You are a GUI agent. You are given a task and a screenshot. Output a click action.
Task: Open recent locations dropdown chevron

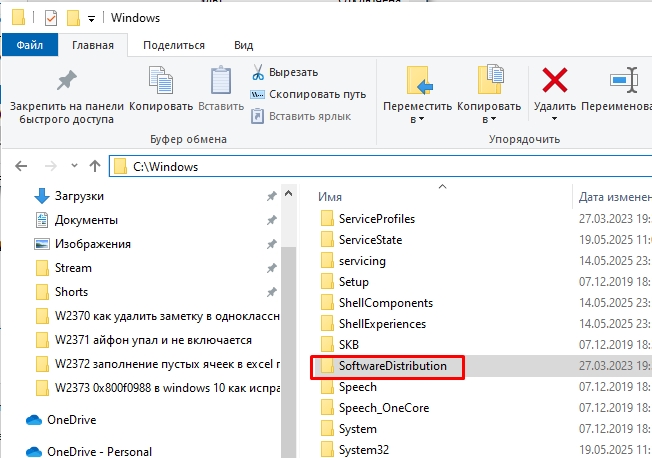(x=74, y=166)
